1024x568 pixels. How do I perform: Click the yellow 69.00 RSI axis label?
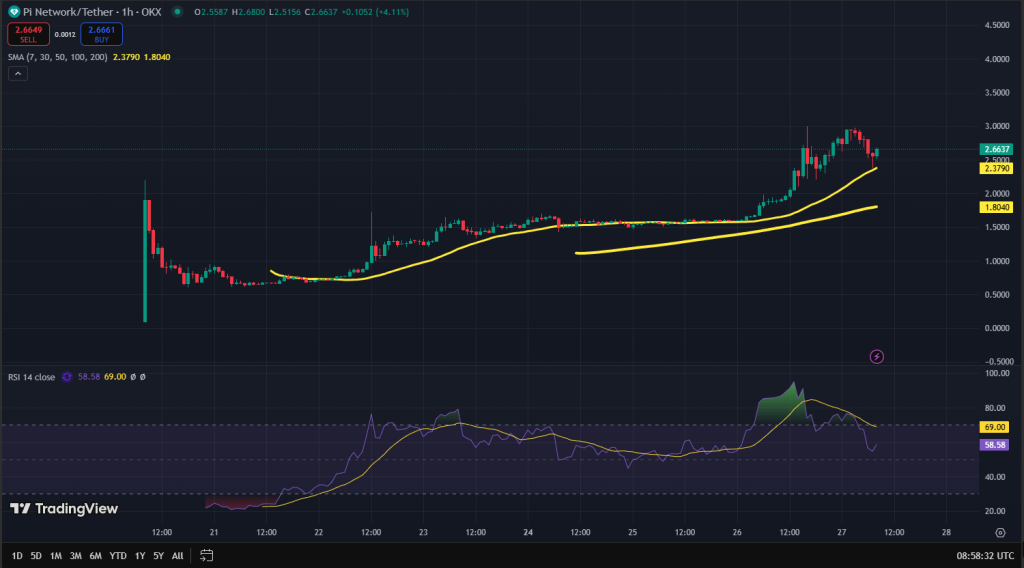[x=994, y=427]
